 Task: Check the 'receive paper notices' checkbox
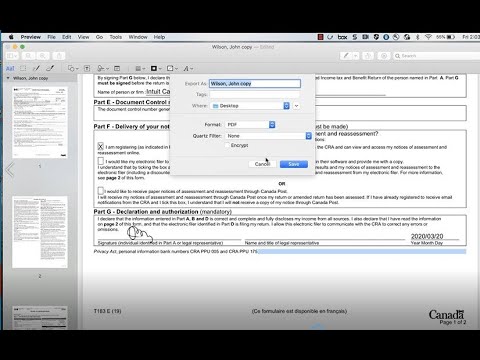point(101,191)
